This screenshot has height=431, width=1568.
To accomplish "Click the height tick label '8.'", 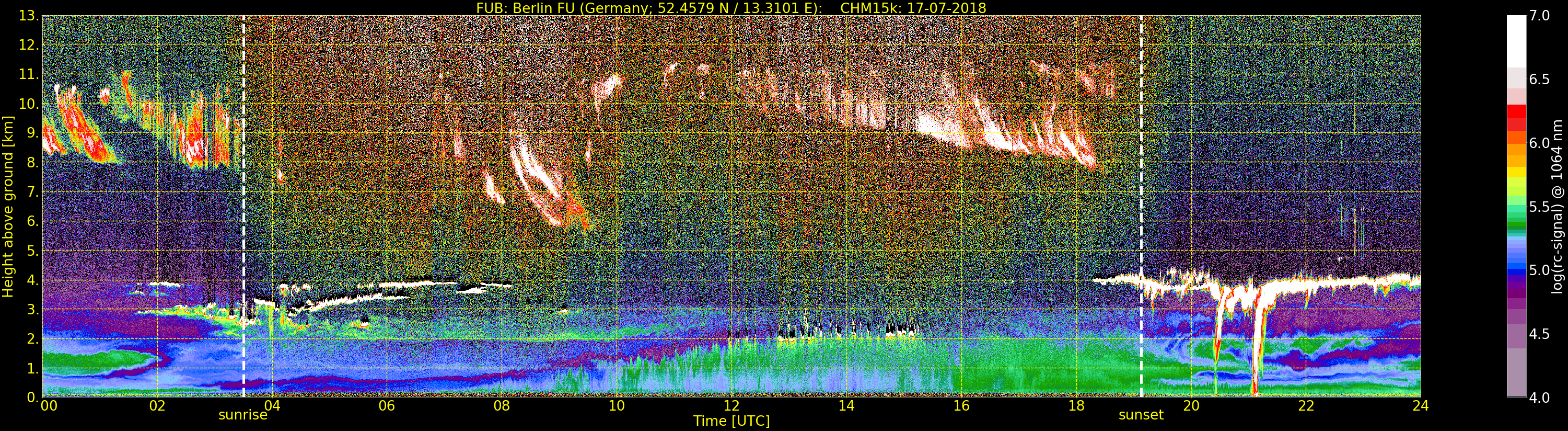I will (x=33, y=163).
